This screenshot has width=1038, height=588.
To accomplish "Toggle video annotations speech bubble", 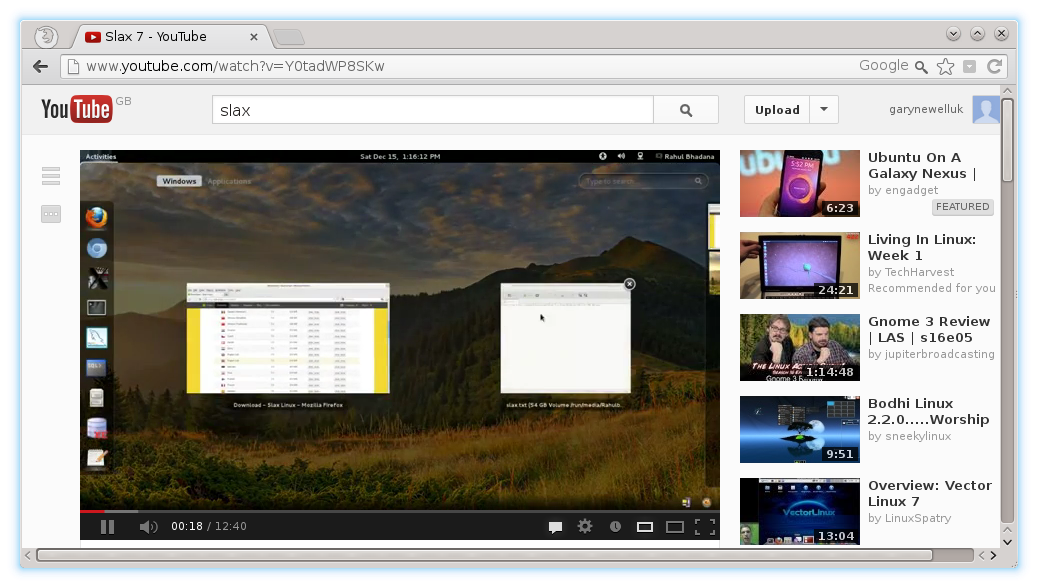I will pyautogui.click(x=555, y=527).
